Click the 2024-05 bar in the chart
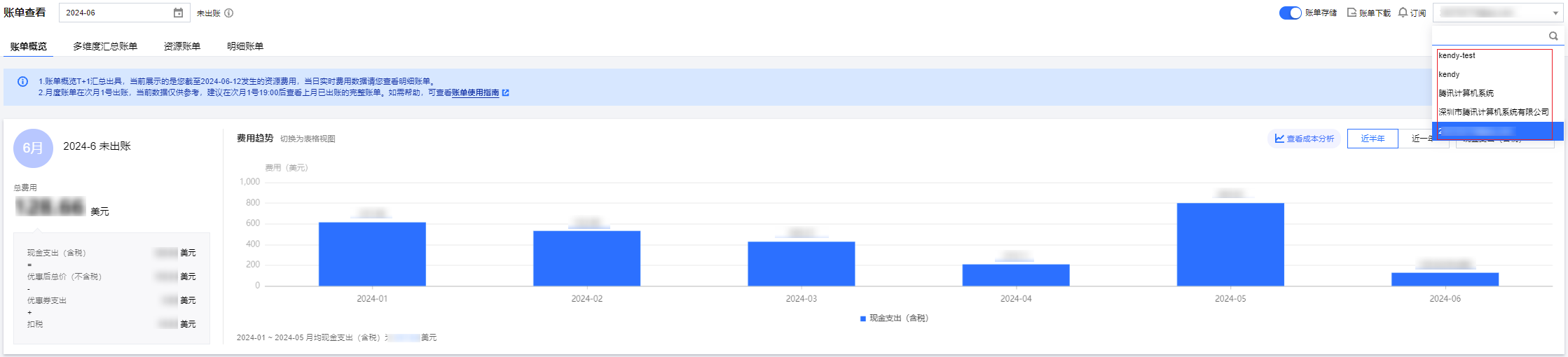This screenshot has height=357, width=1568. [1230, 244]
